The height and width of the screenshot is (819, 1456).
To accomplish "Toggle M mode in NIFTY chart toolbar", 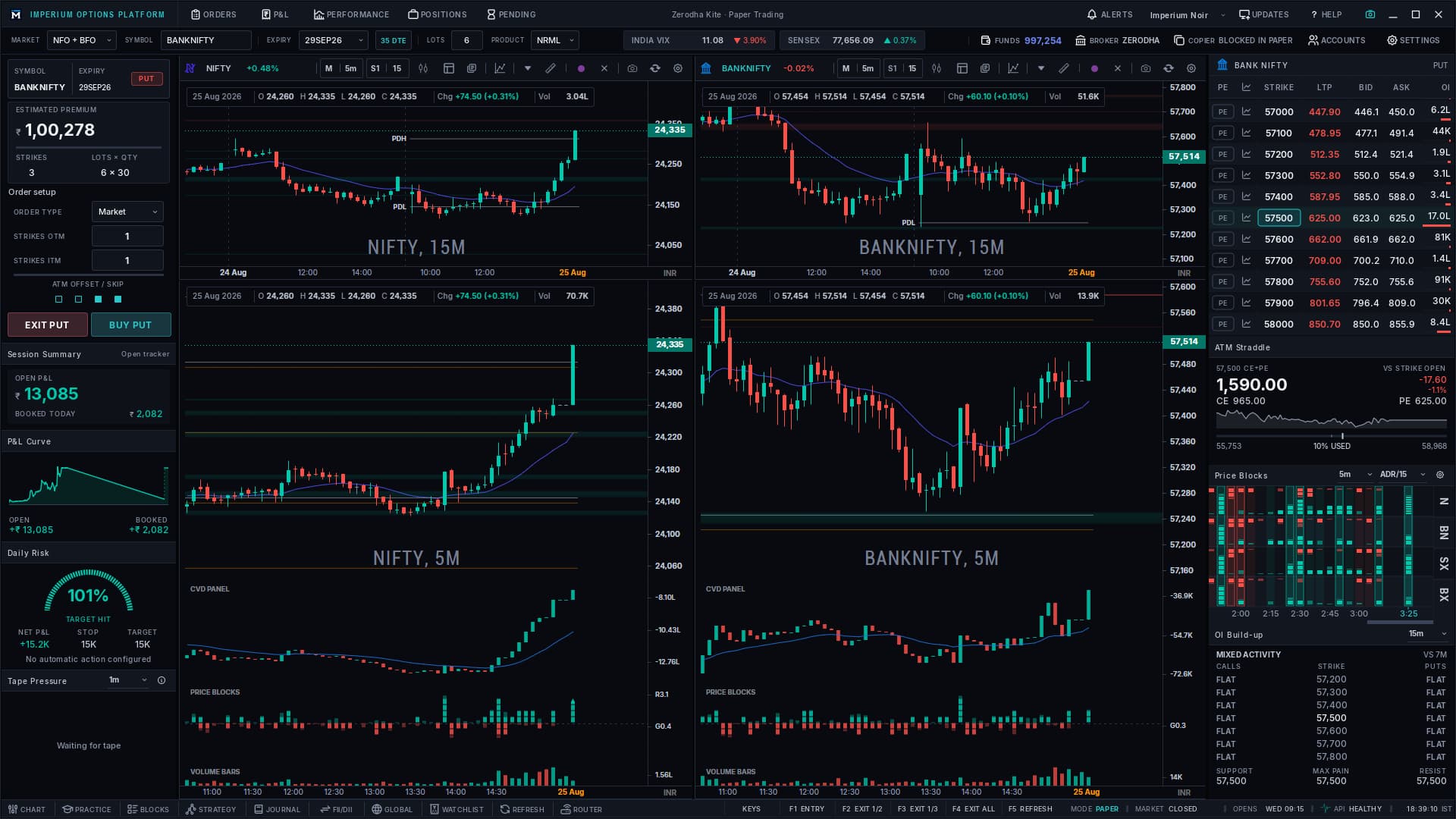I will coord(328,68).
